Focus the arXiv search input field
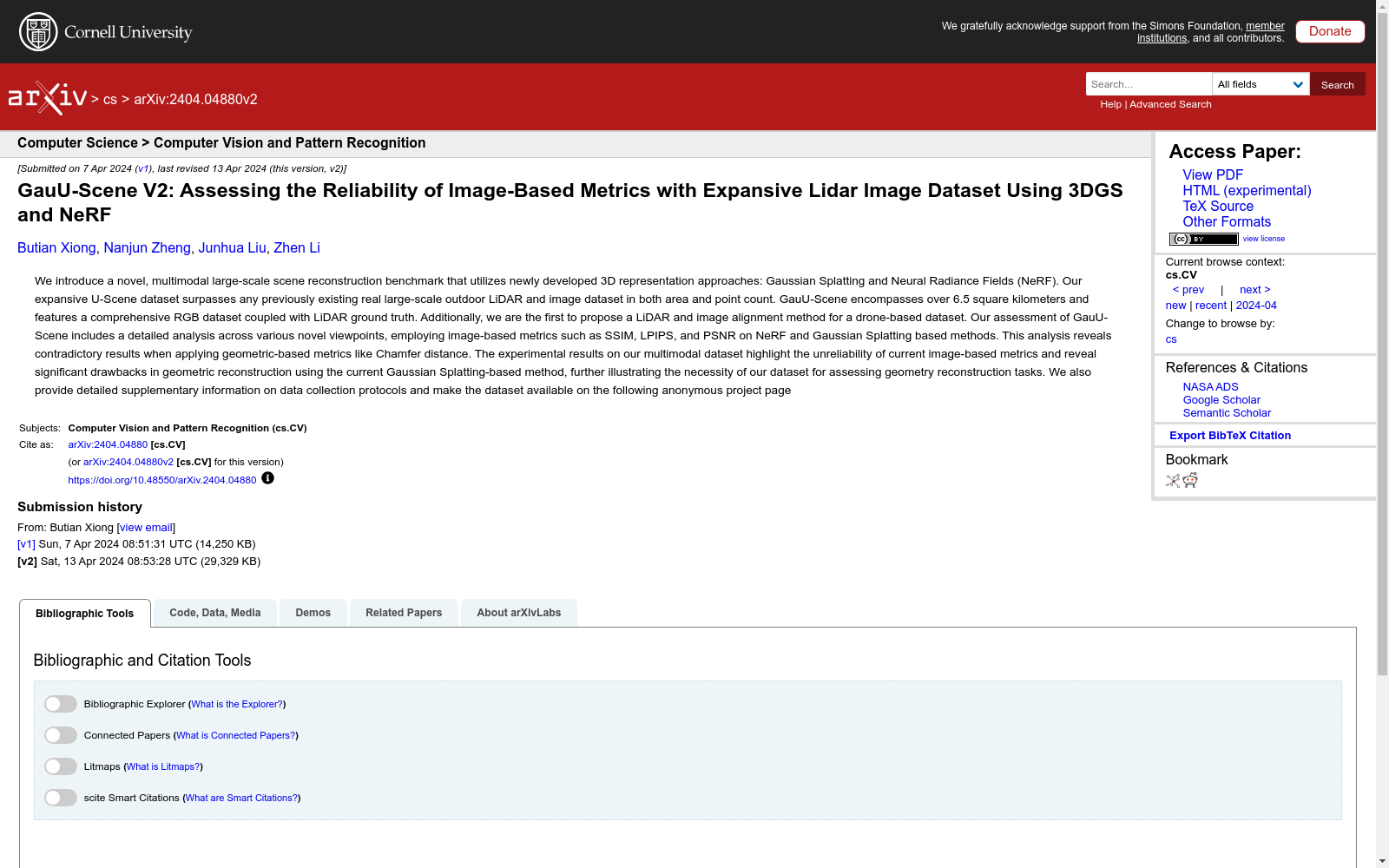Image resolution: width=1389 pixels, height=868 pixels. pos(1149,84)
